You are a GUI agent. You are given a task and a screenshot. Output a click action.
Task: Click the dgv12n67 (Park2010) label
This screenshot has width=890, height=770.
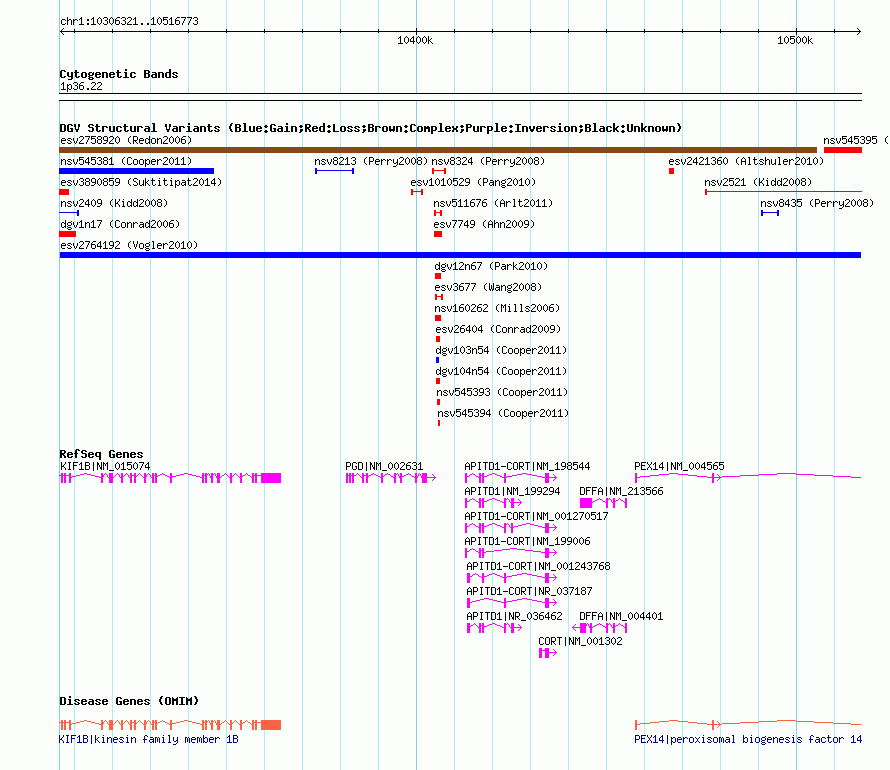click(x=491, y=266)
